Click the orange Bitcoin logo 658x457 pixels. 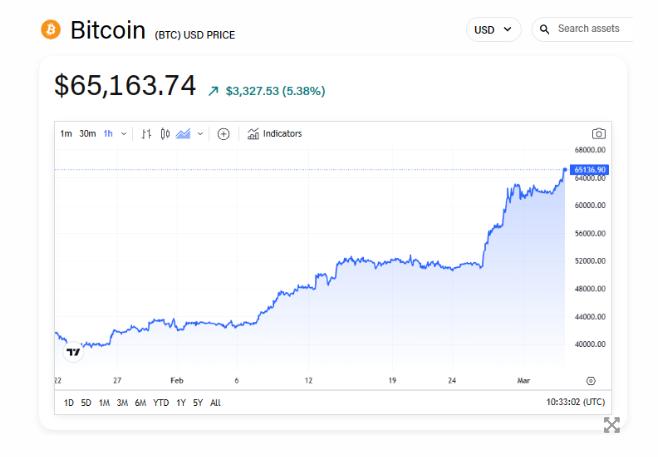(51, 29)
